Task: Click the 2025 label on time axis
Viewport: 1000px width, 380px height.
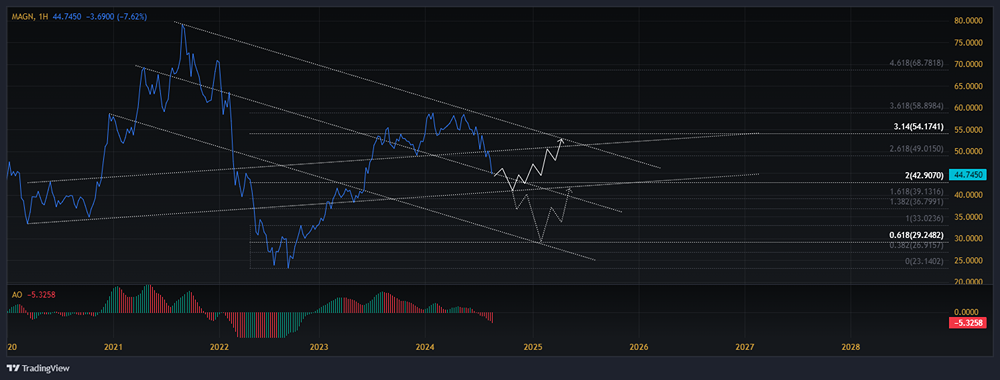Action: click(x=533, y=347)
